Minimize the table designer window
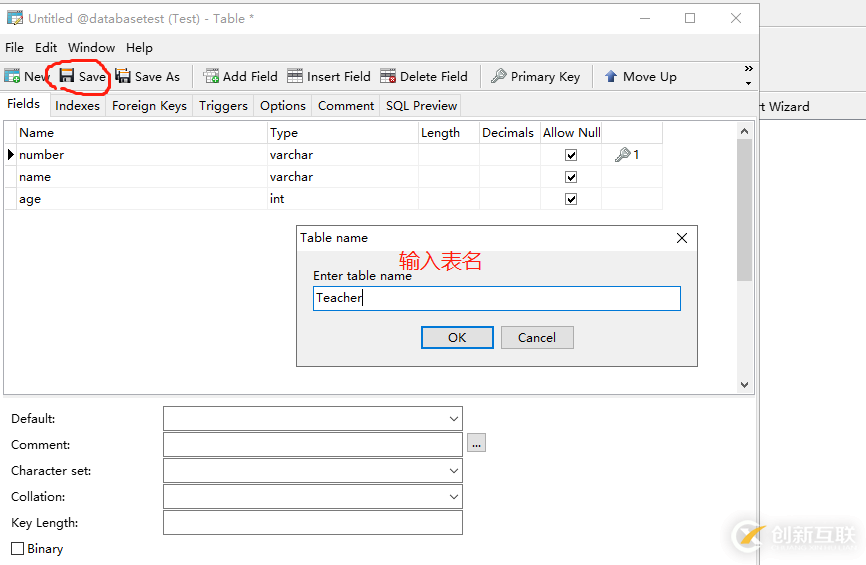This screenshot has height=565, width=866. click(645, 18)
